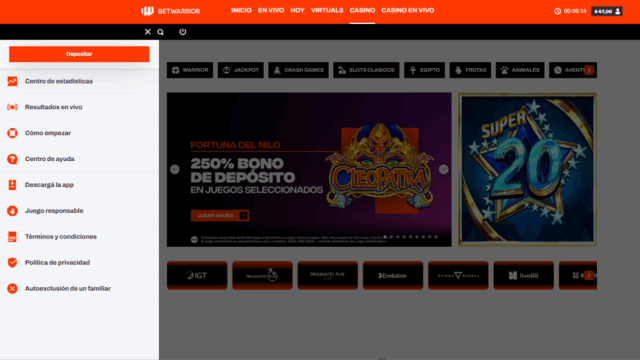The height and width of the screenshot is (360, 640).
Task: Go to previous banner slide
Action: (x=175, y=169)
